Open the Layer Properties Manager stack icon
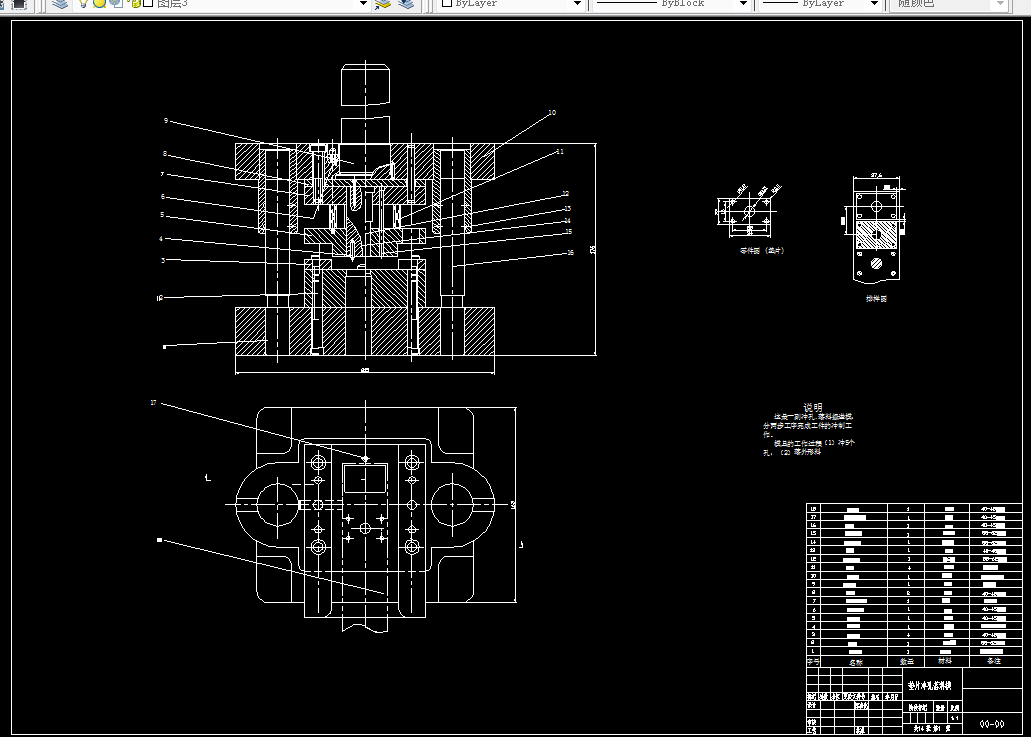The width and height of the screenshot is (1031, 737). click(60, 3)
